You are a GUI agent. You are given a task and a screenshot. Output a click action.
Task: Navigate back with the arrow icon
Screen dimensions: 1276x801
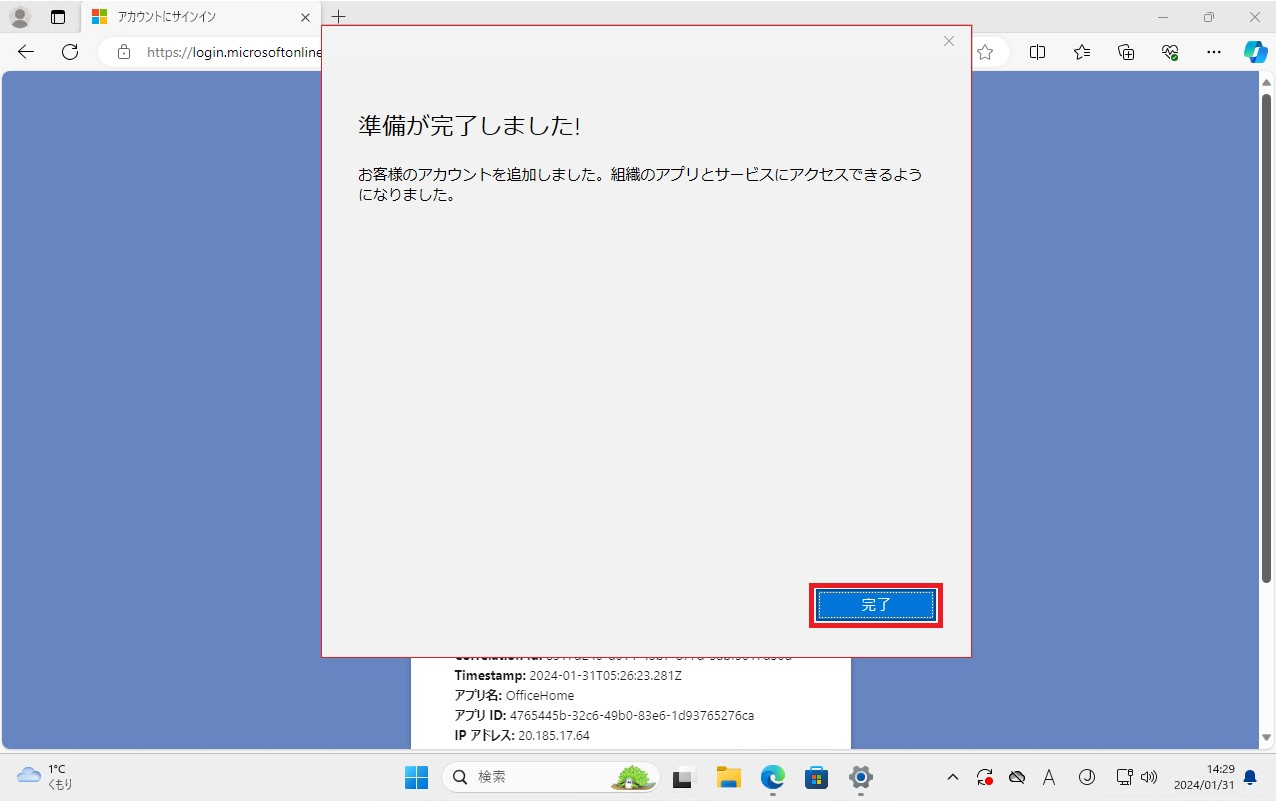[x=25, y=52]
